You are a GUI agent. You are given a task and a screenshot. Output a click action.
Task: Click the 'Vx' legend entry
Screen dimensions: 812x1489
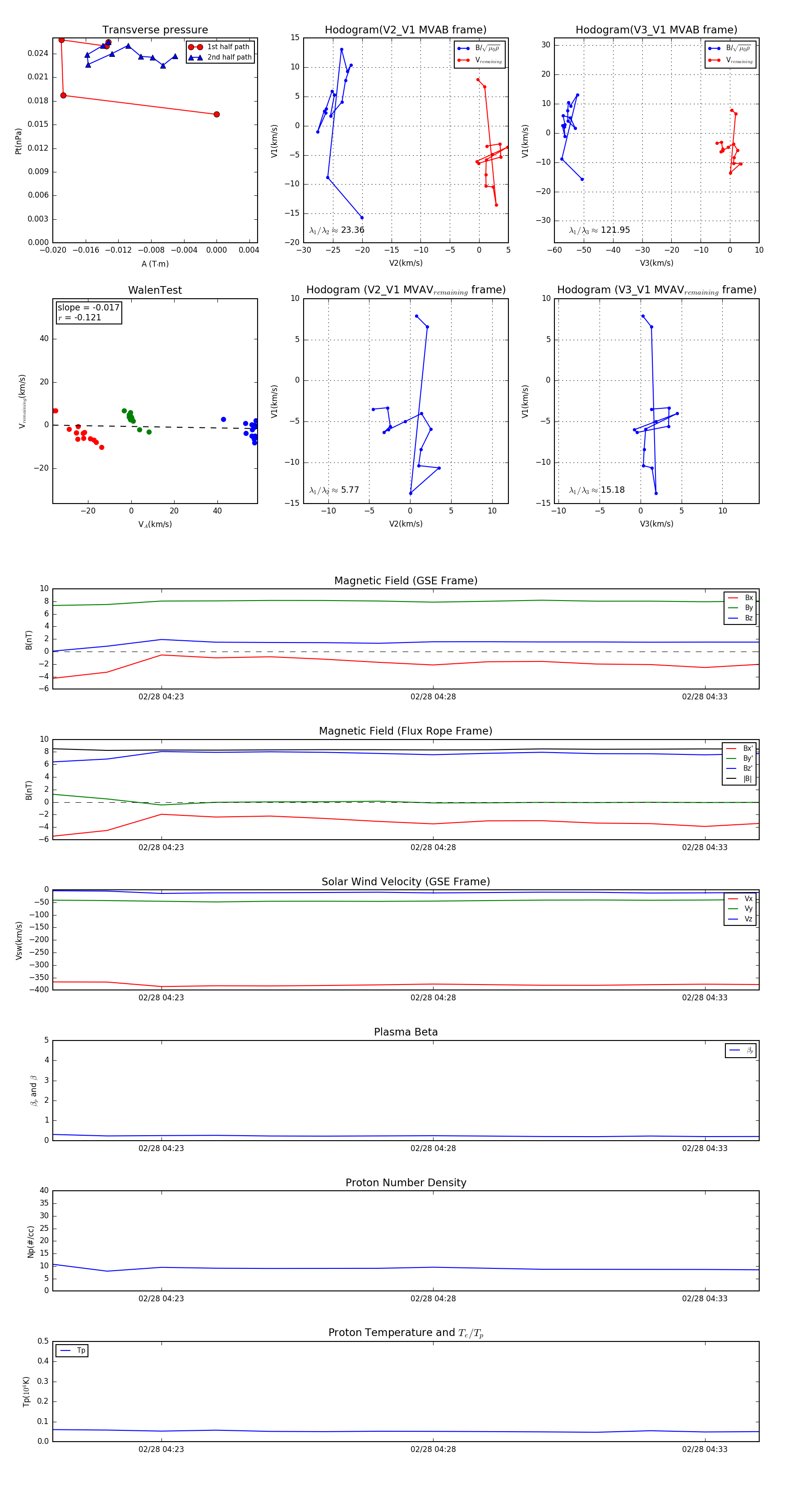click(741, 899)
